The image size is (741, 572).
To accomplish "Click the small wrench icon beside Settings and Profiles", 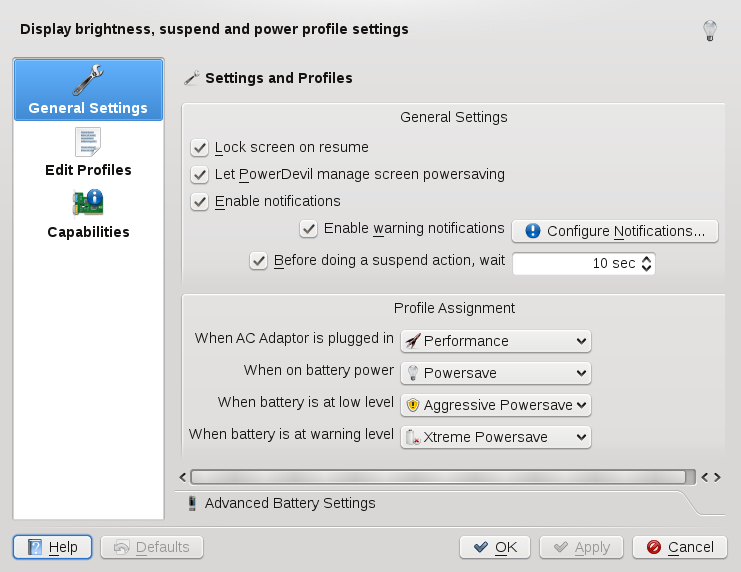I will (x=191, y=78).
